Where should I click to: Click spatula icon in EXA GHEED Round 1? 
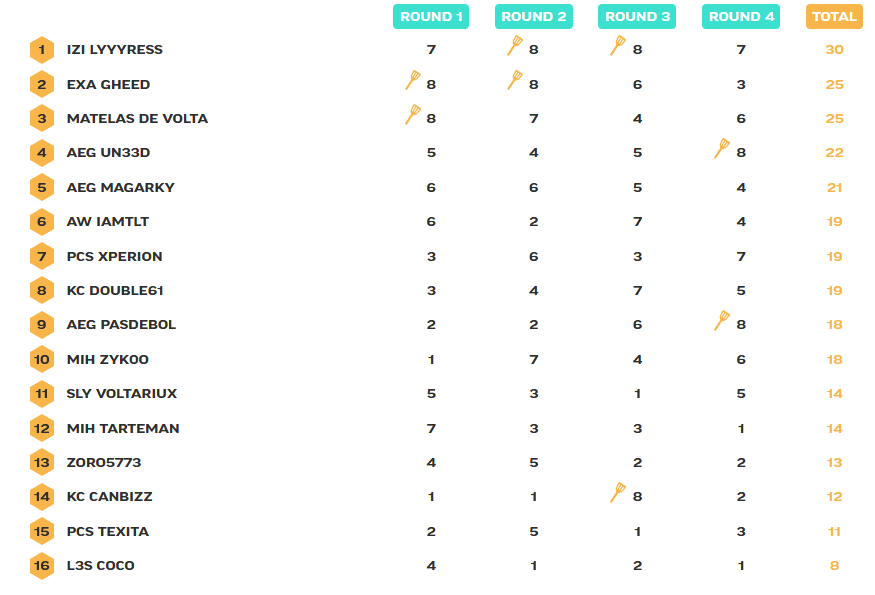coord(413,81)
